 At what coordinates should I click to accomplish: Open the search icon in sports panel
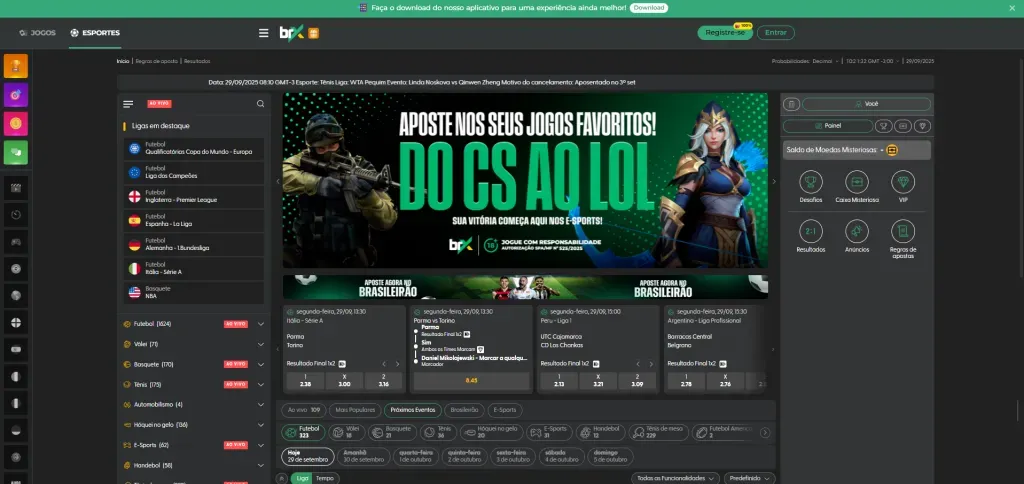261,104
